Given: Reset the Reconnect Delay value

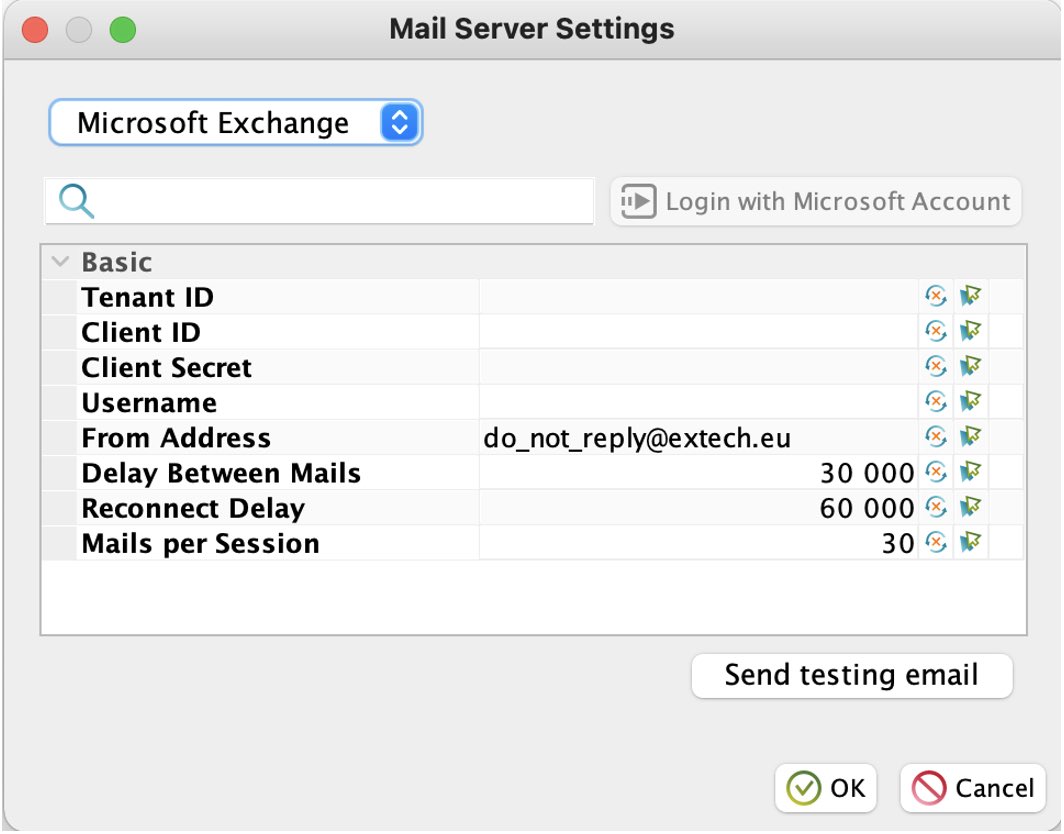Looking at the screenshot, I should [936, 508].
